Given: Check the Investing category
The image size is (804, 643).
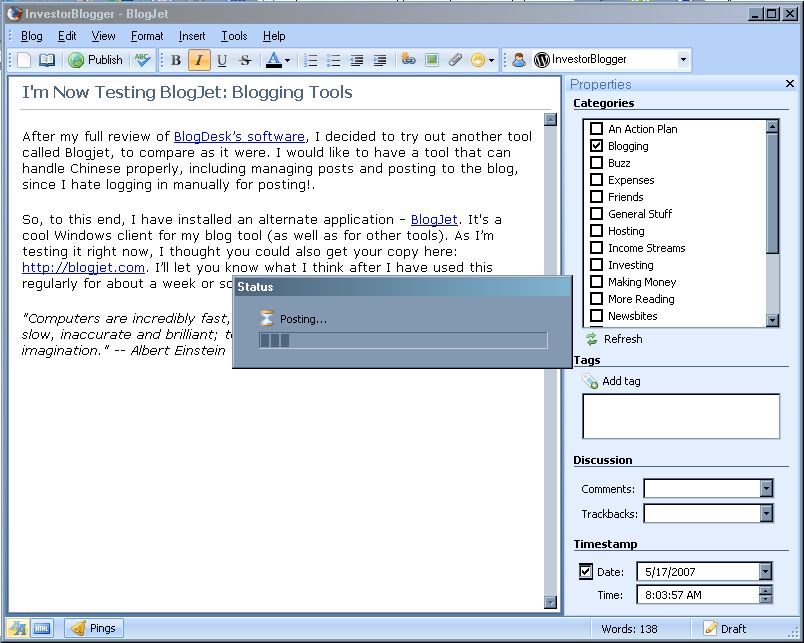Looking at the screenshot, I should [596, 265].
